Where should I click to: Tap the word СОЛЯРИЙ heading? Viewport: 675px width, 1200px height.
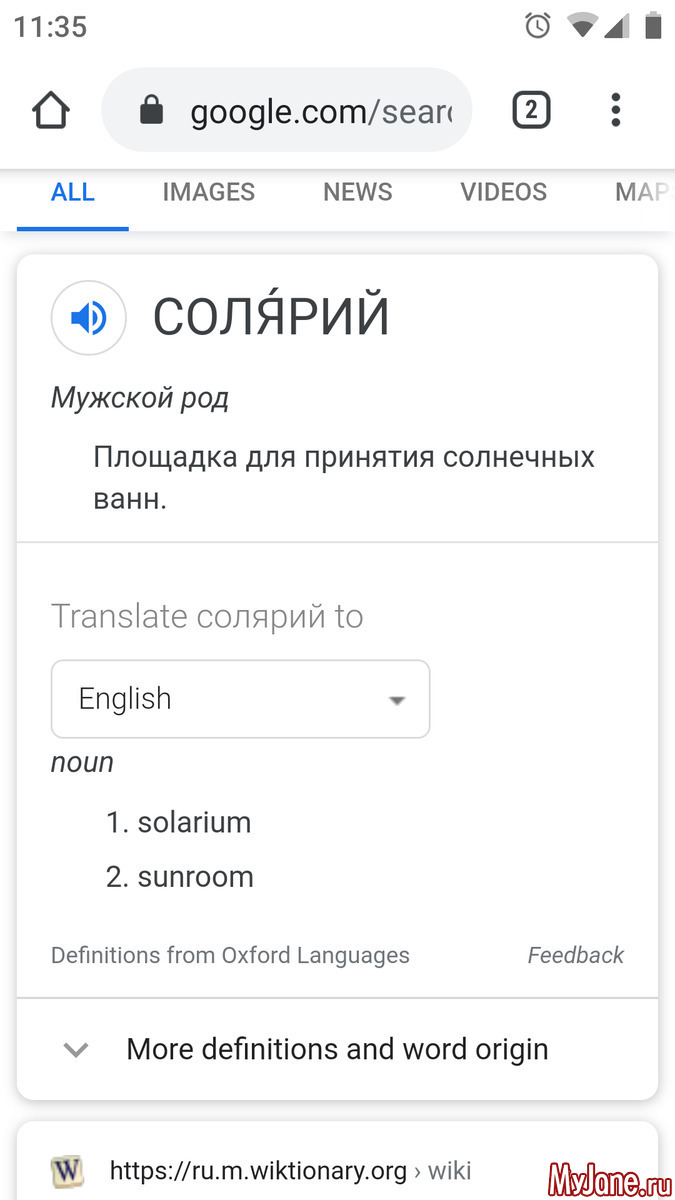[x=271, y=318]
